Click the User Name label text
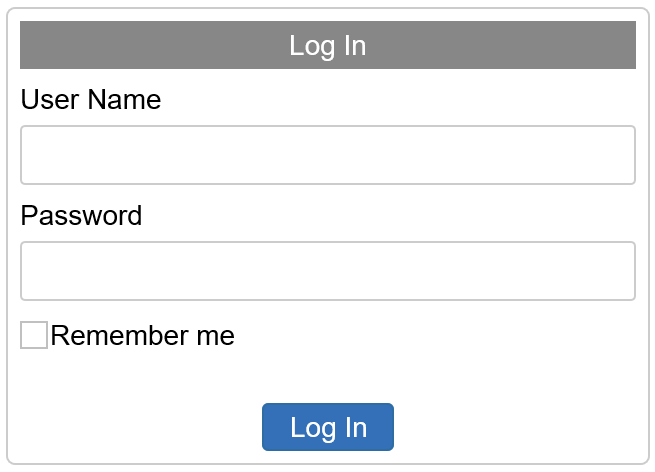Image resolution: width=655 pixels, height=472 pixels. pyautogui.click(x=90, y=100)
